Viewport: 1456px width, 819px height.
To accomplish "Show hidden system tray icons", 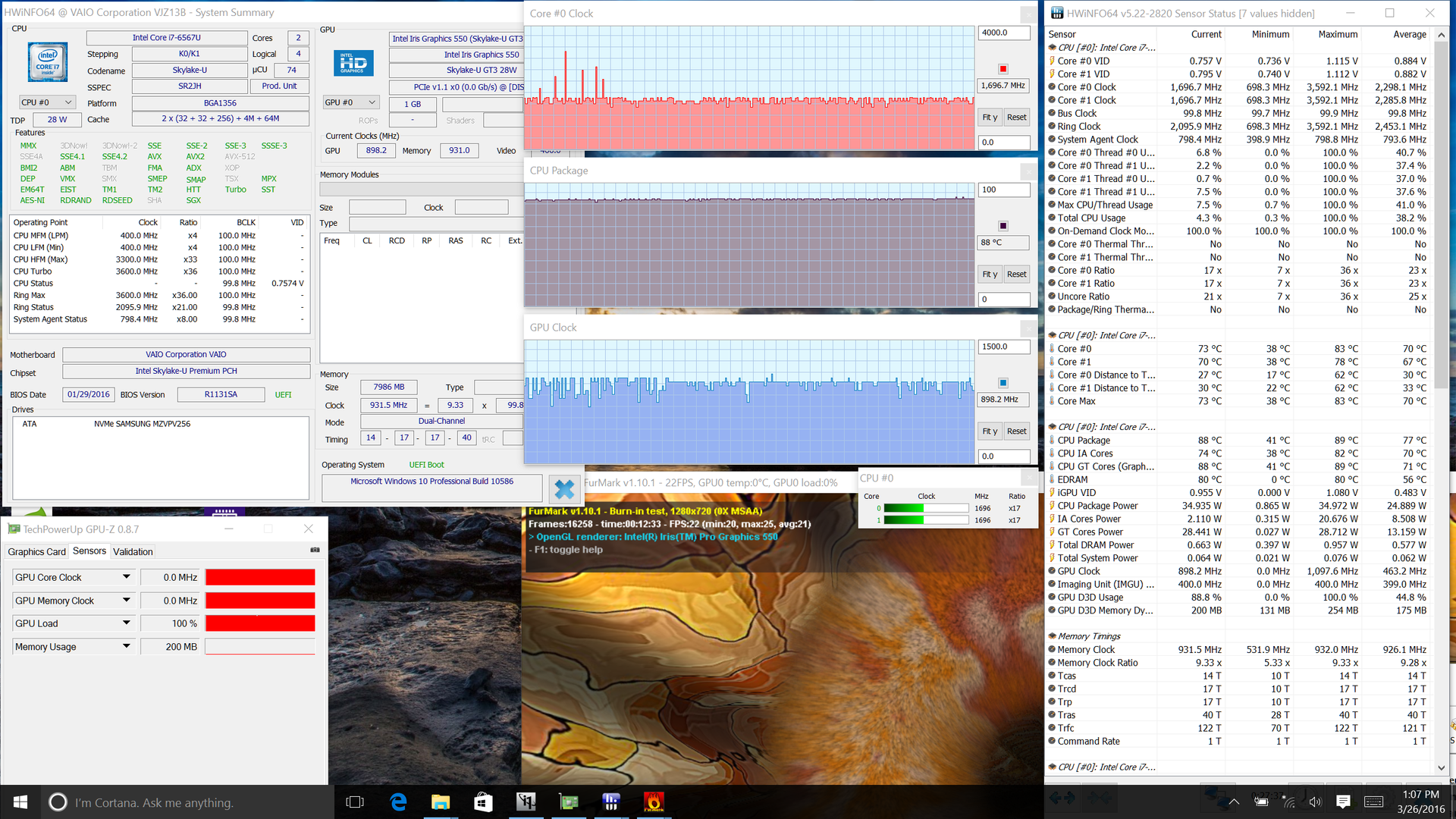I will (1234, 802).
